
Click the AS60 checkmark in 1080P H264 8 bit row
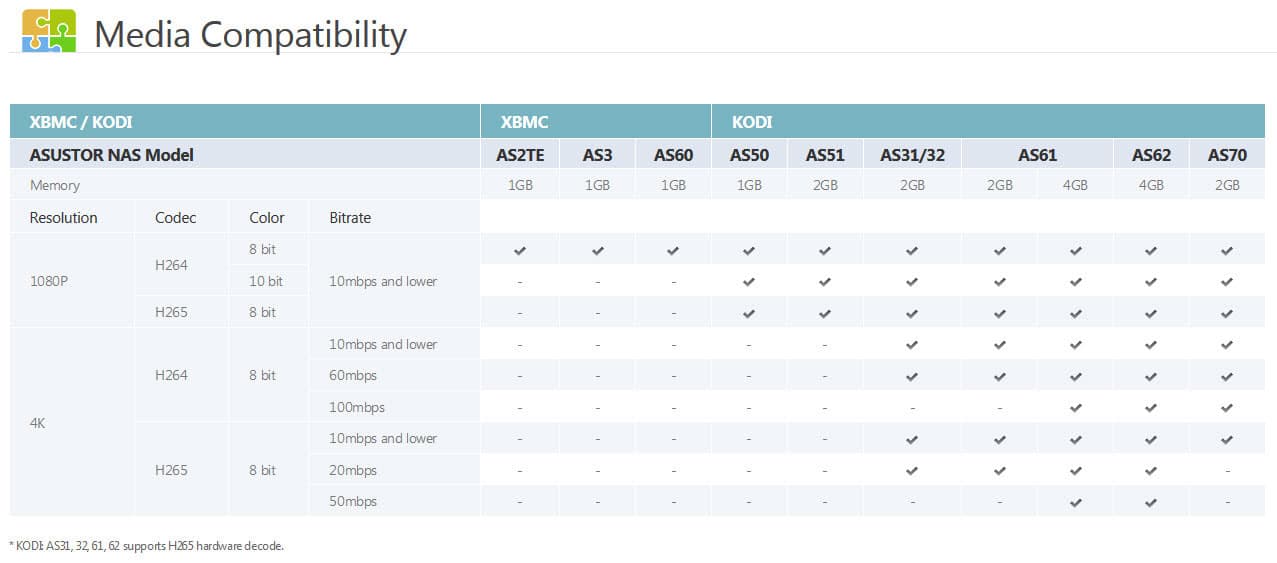(674, 250)
